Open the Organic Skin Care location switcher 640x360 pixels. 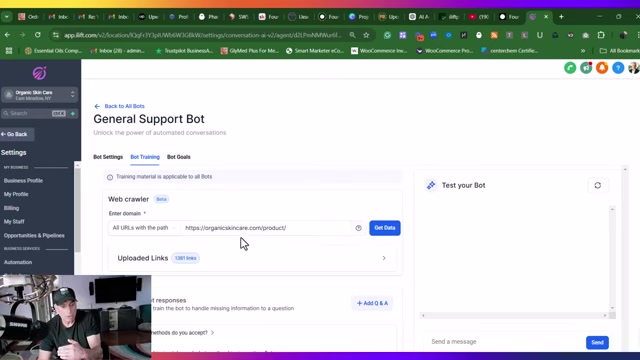click(40, 95)
